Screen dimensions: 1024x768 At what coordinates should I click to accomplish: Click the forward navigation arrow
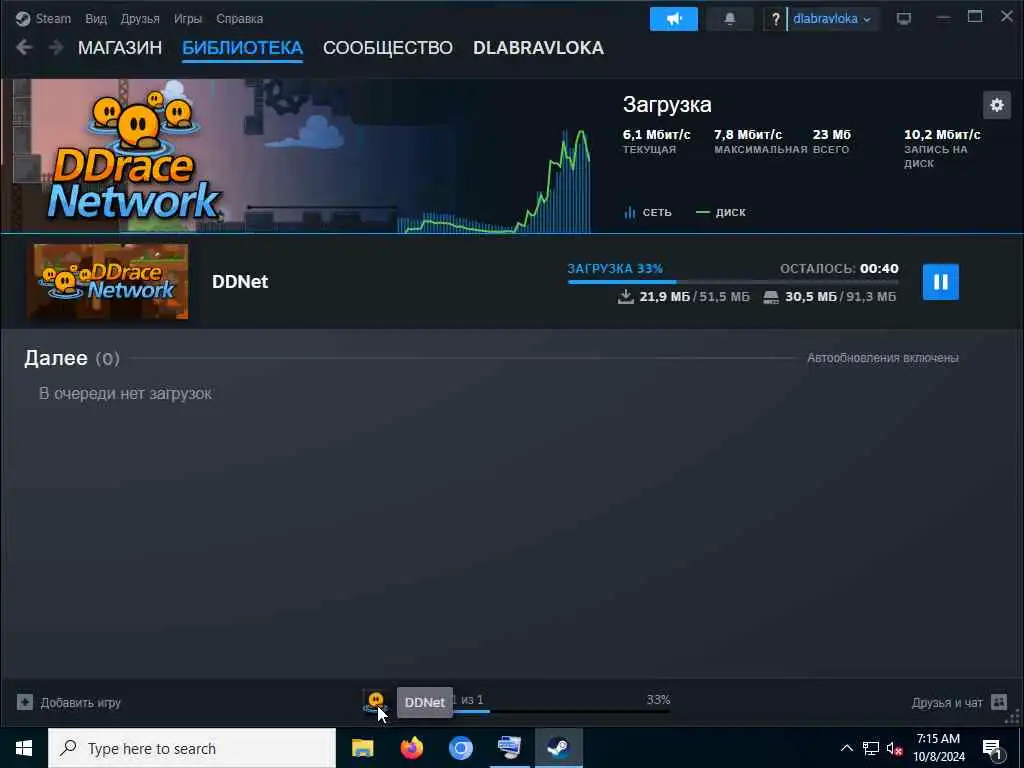pyautogui.click(x=56, y=47)
